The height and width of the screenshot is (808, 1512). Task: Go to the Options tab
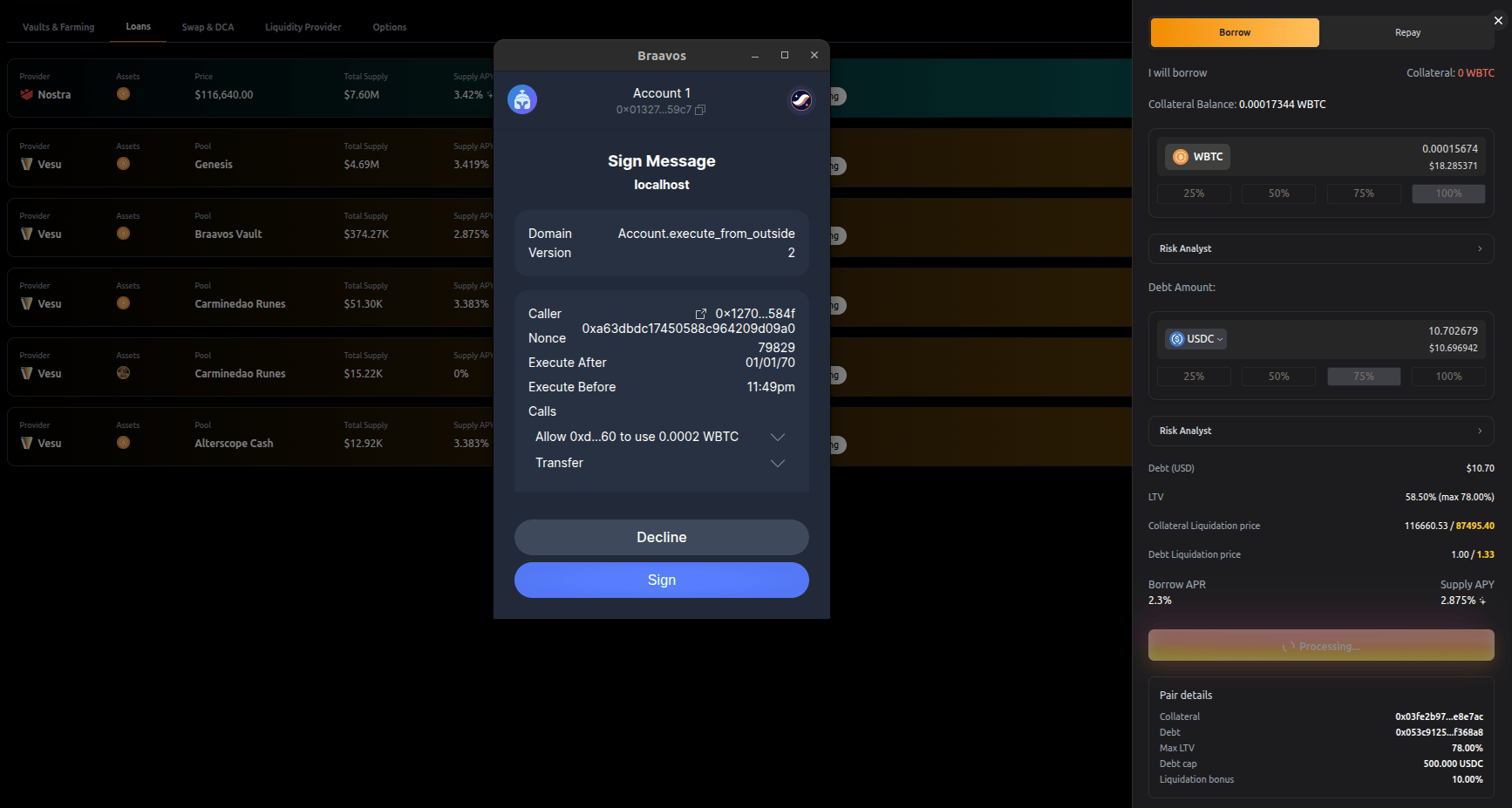(390, 27)
